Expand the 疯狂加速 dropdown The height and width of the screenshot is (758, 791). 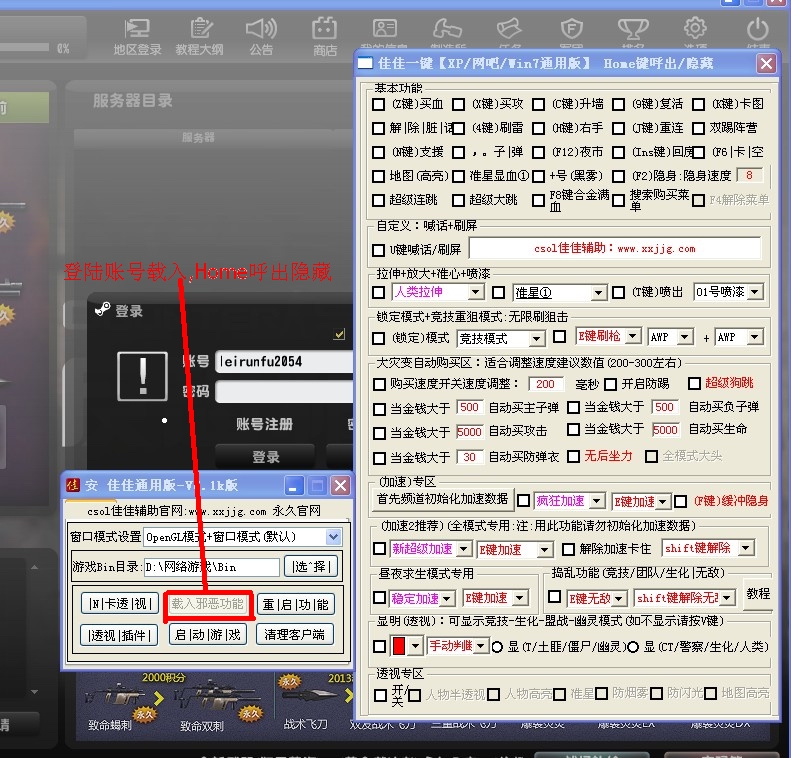pos(569,501)
